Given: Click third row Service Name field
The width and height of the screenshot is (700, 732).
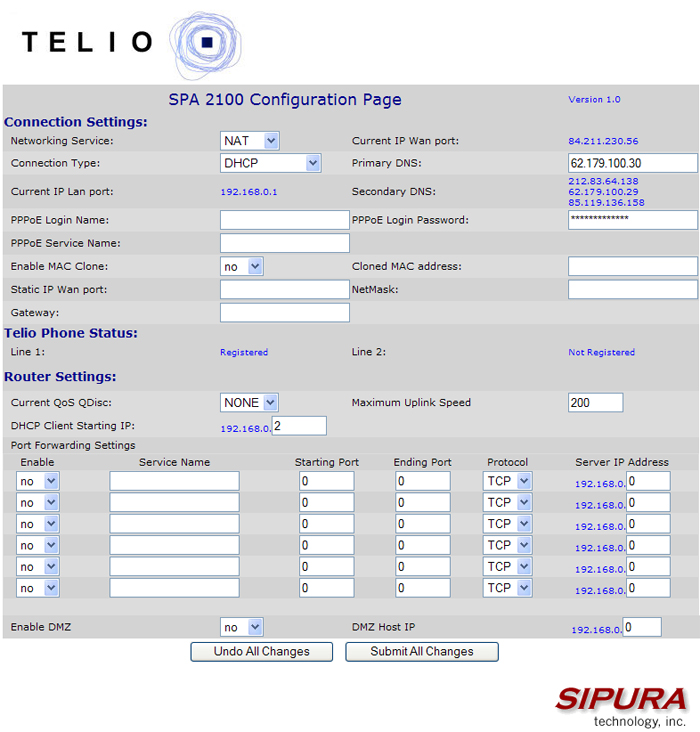Looking at the screenshot, I should (x=175, y=524).
